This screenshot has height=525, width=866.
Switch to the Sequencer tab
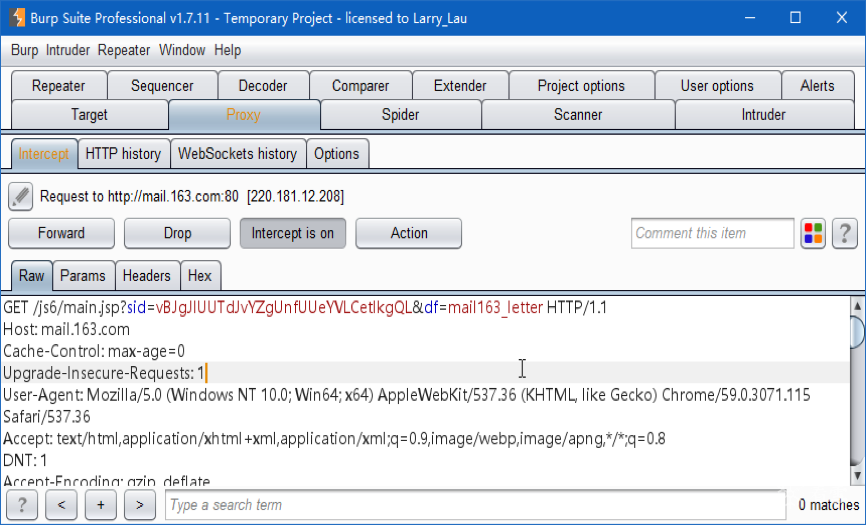click(x=162, y=86)
